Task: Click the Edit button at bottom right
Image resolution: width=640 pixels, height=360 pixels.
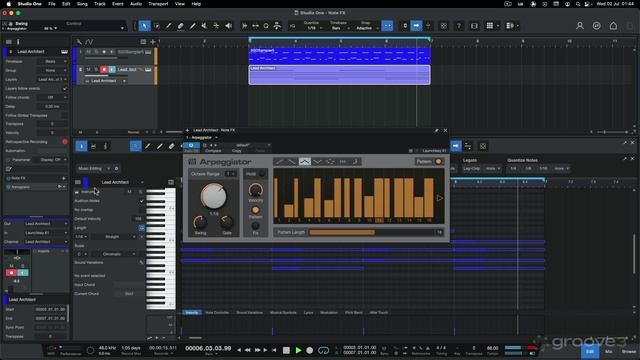Action: pos(590,351)
